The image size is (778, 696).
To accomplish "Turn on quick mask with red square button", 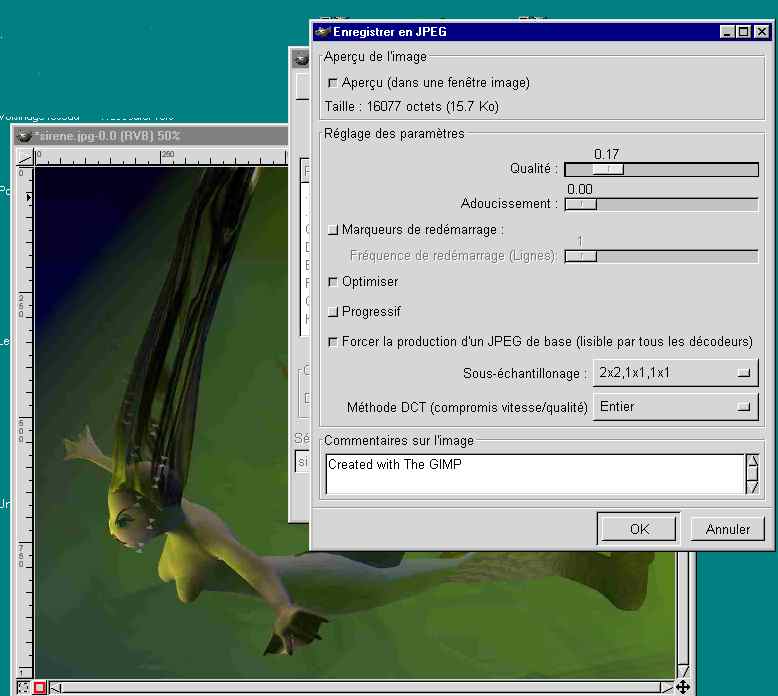I will pyautogui.click(x=40, y=688).
